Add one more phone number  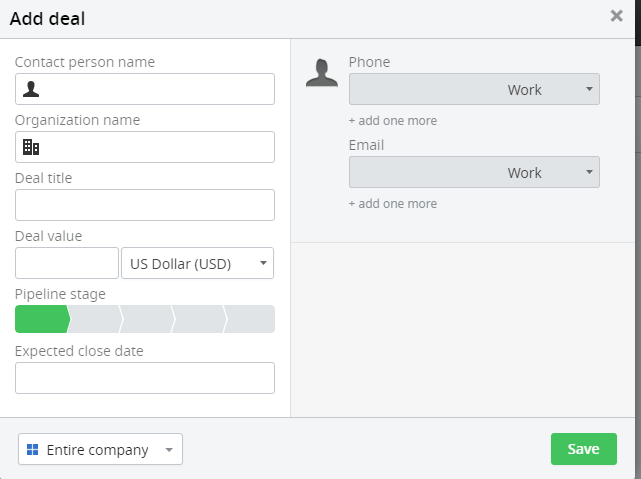click(393, 121)
